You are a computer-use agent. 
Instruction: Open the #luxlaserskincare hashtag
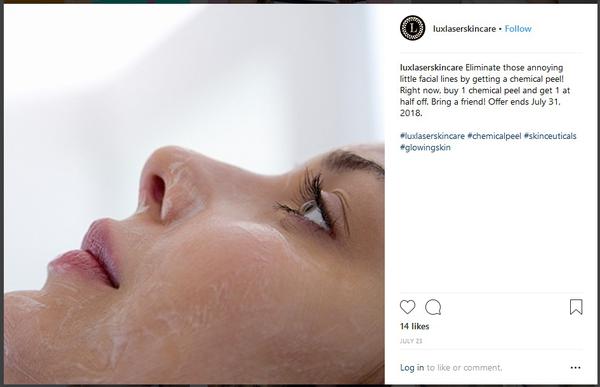(432, 136)
